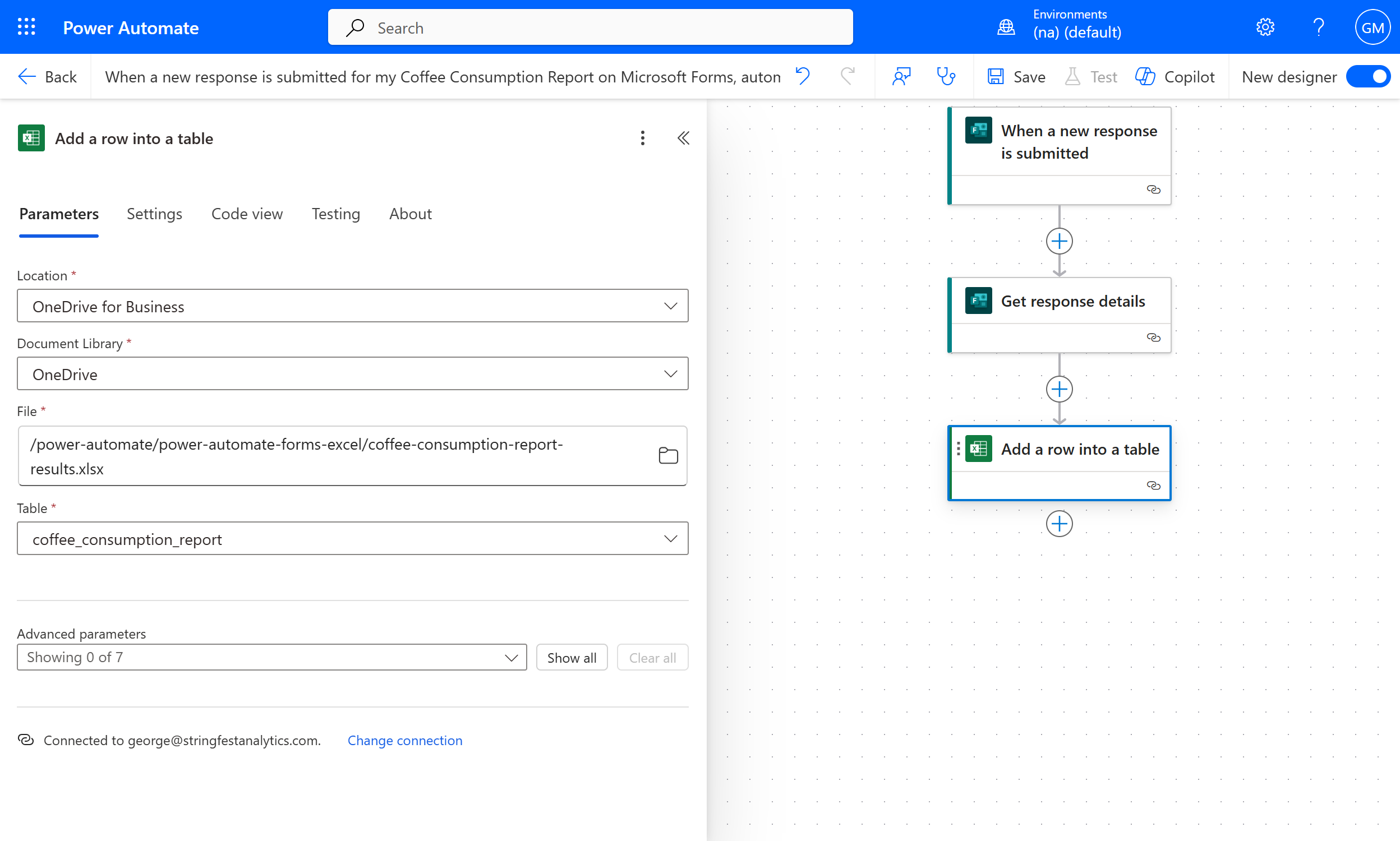Open settings gear icon

1265,27
